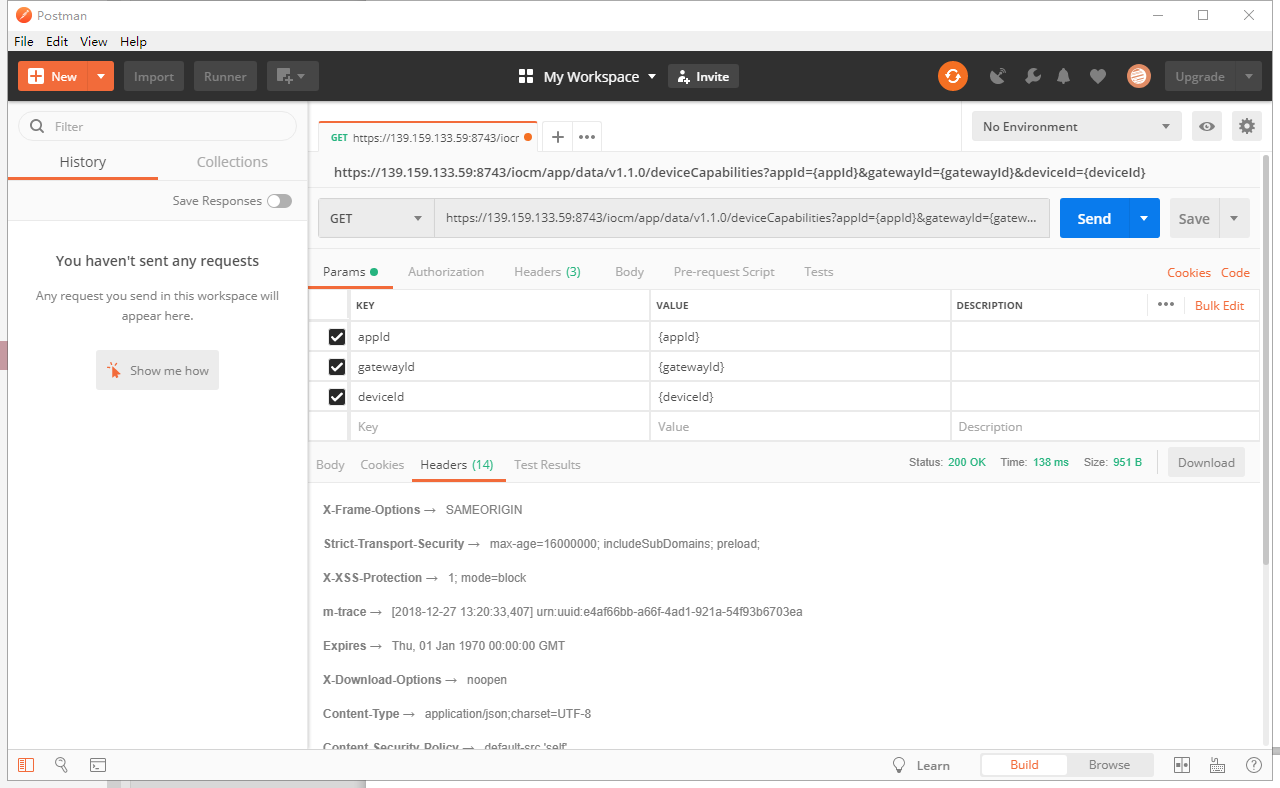
Task: Click the Import button
Action: tap(154, 76)
